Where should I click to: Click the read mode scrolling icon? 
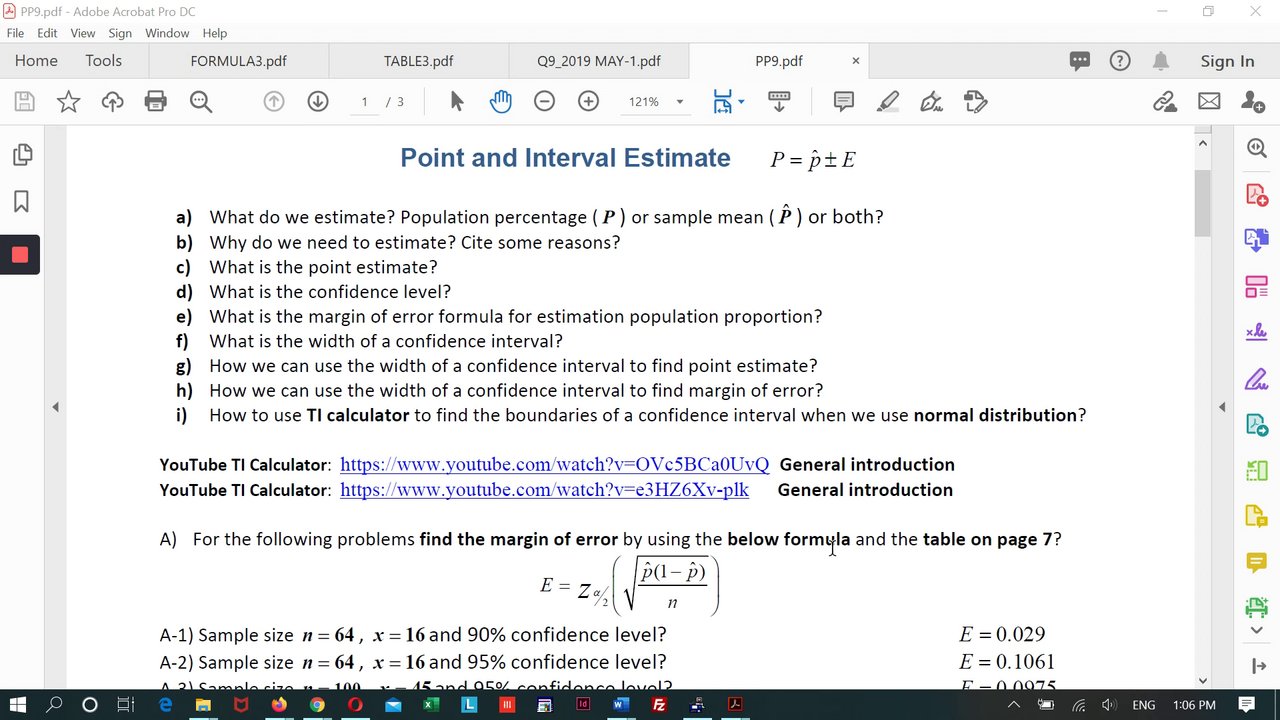779,101
